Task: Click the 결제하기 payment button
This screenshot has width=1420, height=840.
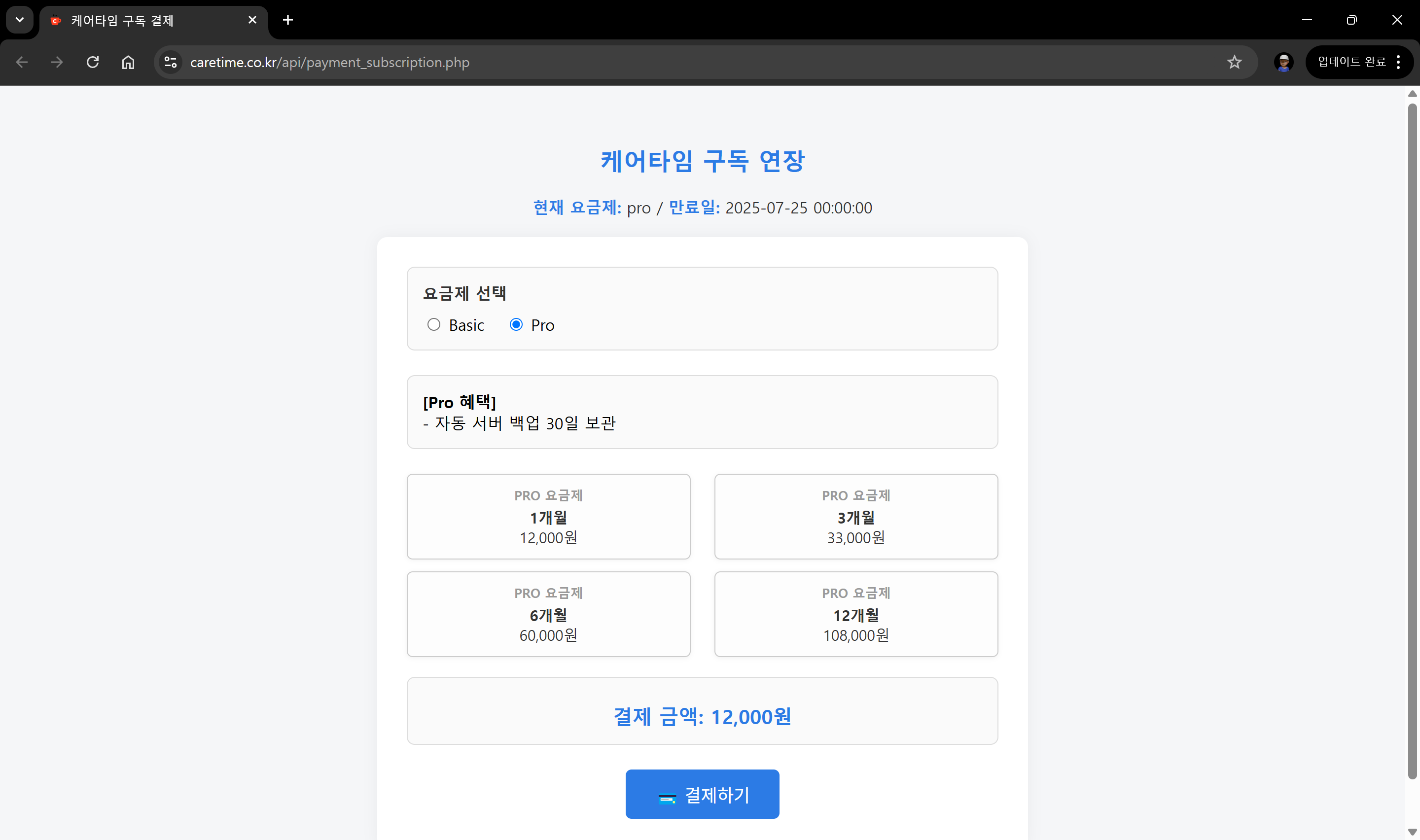Action: pos(702,794)
